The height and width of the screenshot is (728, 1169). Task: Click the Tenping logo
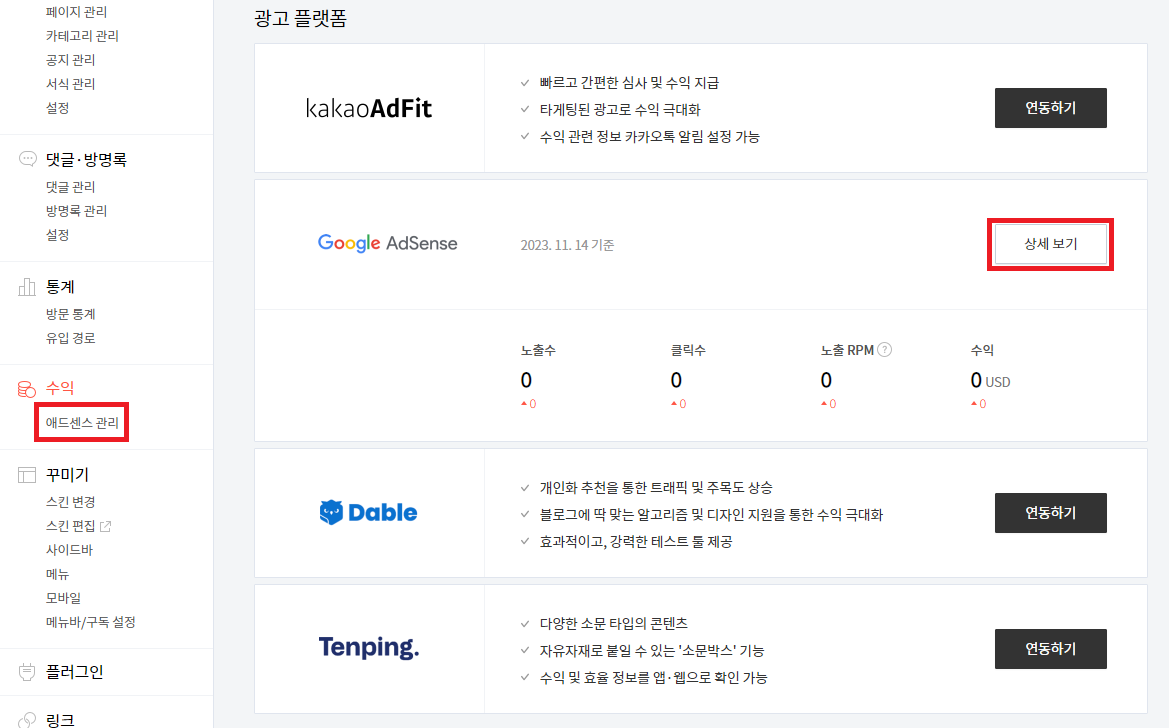pos(369,647)
